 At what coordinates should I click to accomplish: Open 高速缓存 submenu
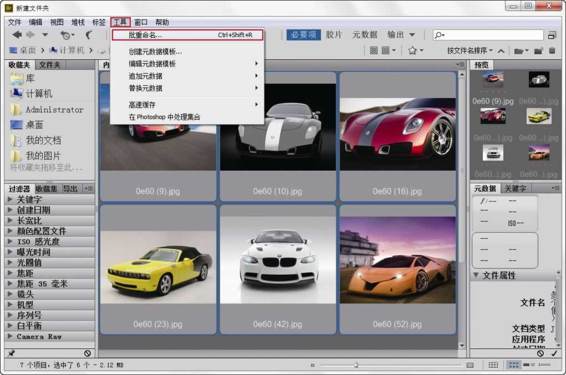click(187, 104)
